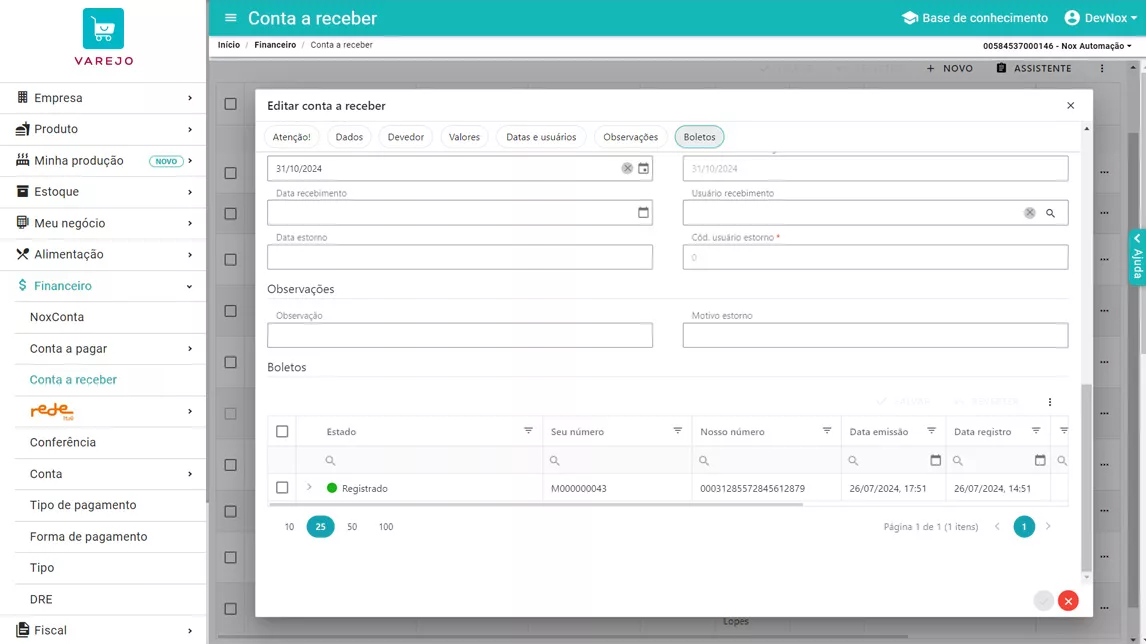Viewport: 1146px width, 644px height.
Task: Switch to the Atenção! tab
Action: [291, 137]
